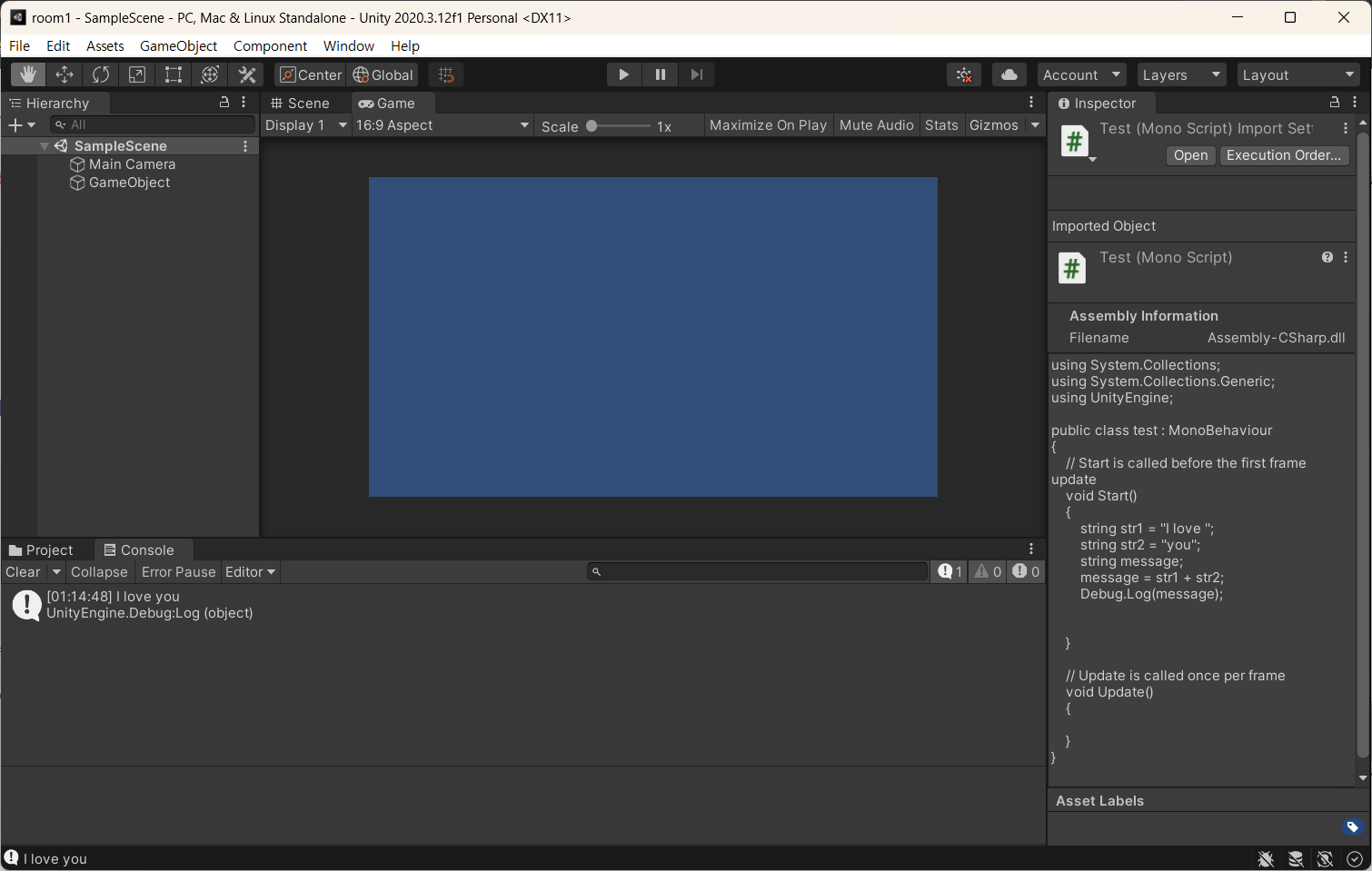Toggle Error Pause in Console
This screenshot has height=871, width=1372.
pyautogui.click(x=179, y=572)
